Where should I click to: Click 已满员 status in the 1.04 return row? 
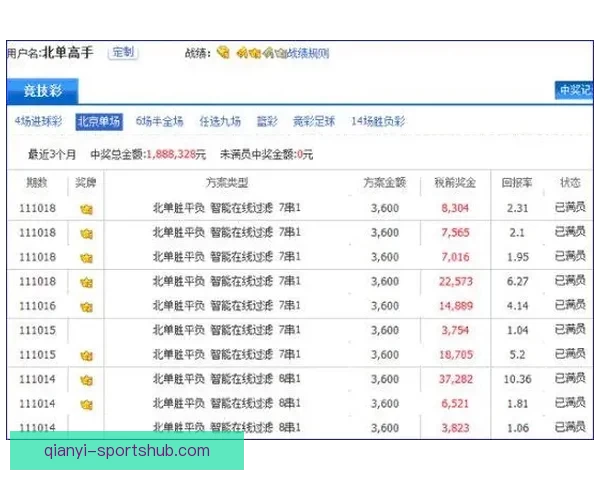click(570, 329)
